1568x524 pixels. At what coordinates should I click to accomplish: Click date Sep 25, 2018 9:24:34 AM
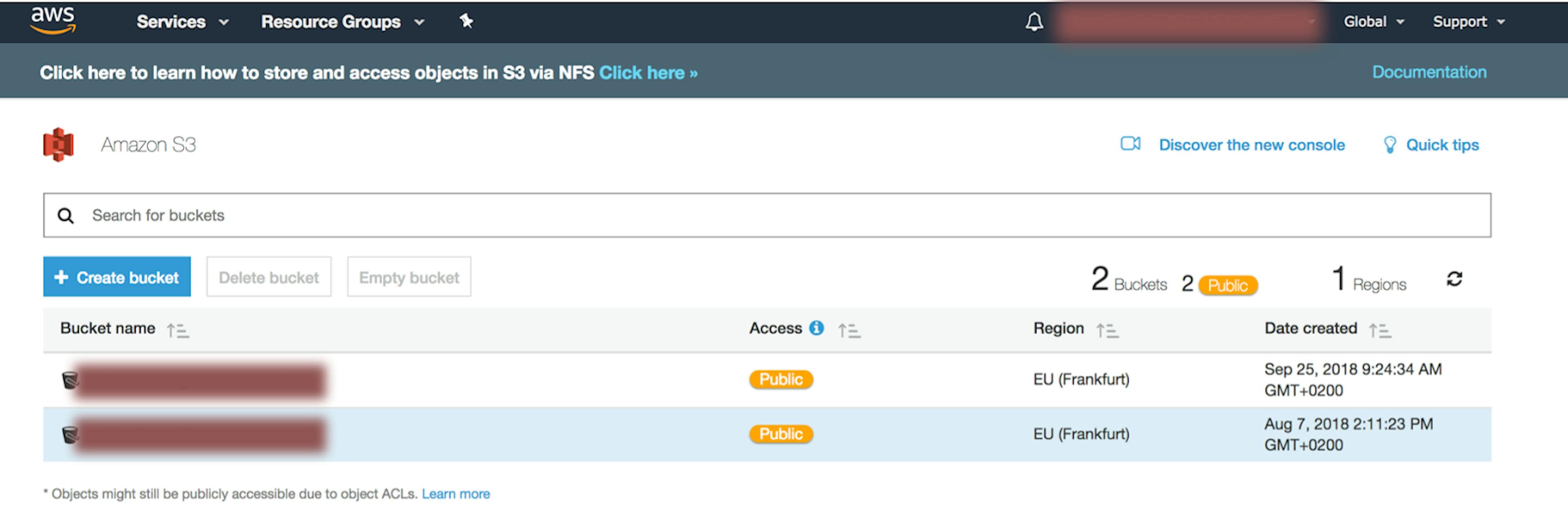click(x=1352, y=380)
